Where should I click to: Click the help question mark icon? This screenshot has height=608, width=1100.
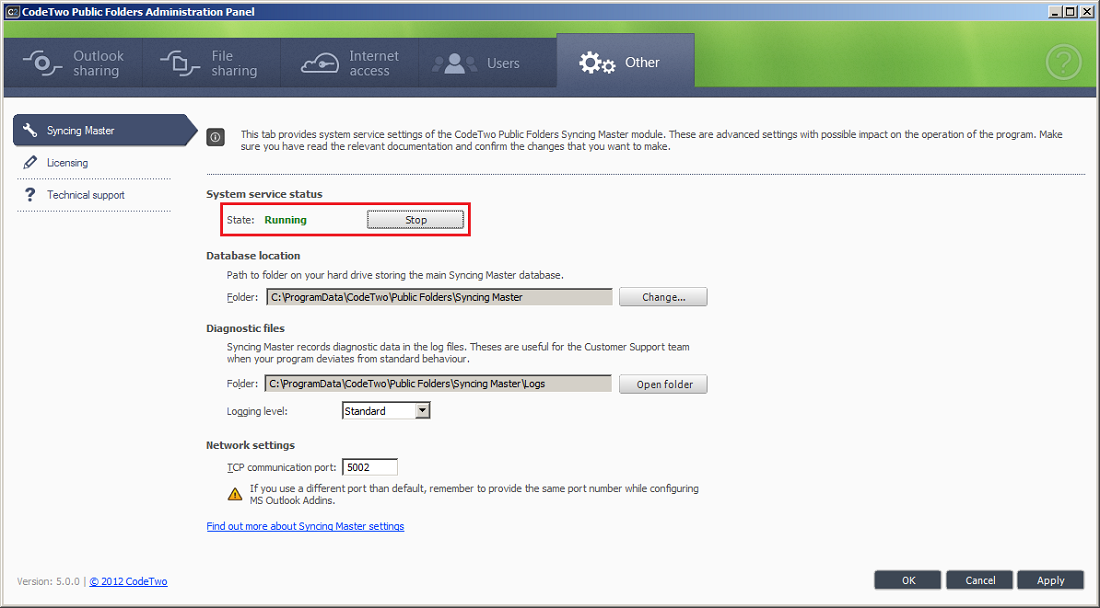(1064, 62)
